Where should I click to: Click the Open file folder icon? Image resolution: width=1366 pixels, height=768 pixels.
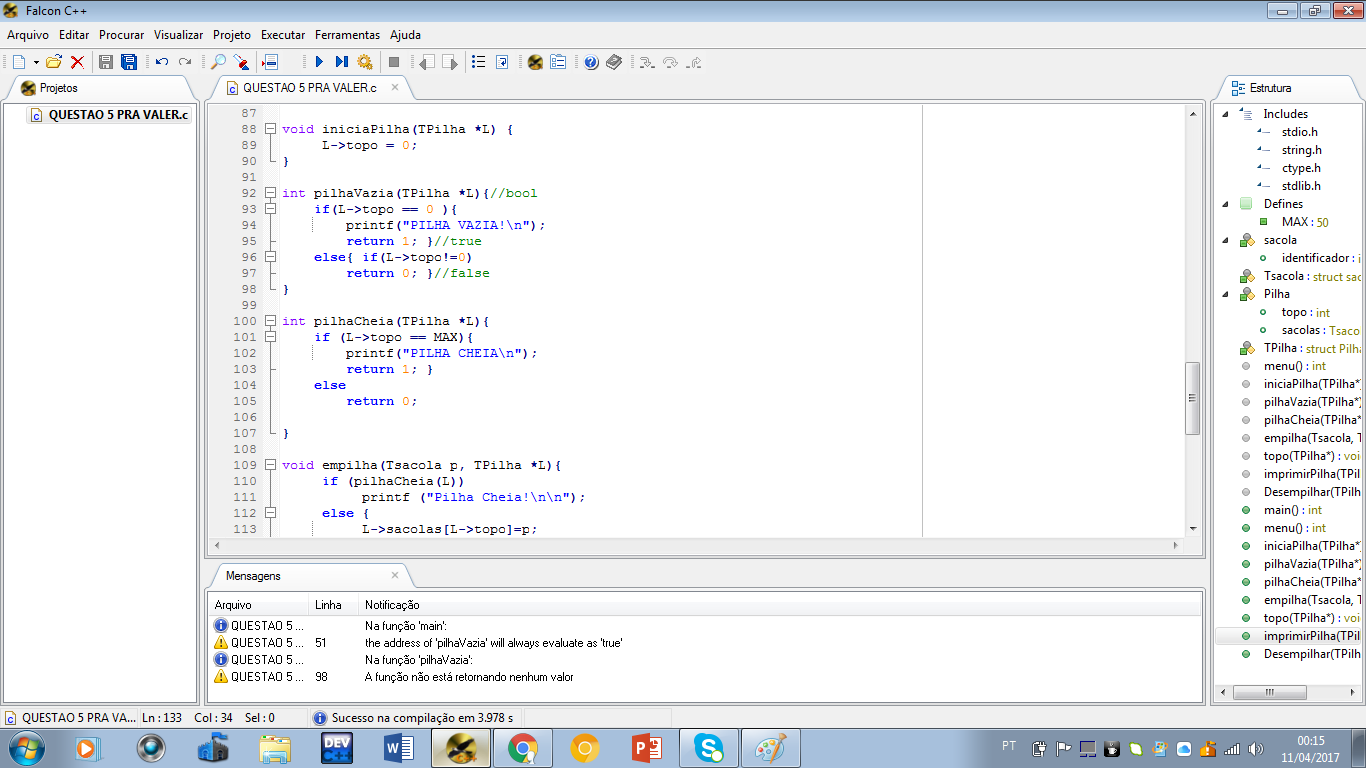pyautogui.click(x=54, y=62)
